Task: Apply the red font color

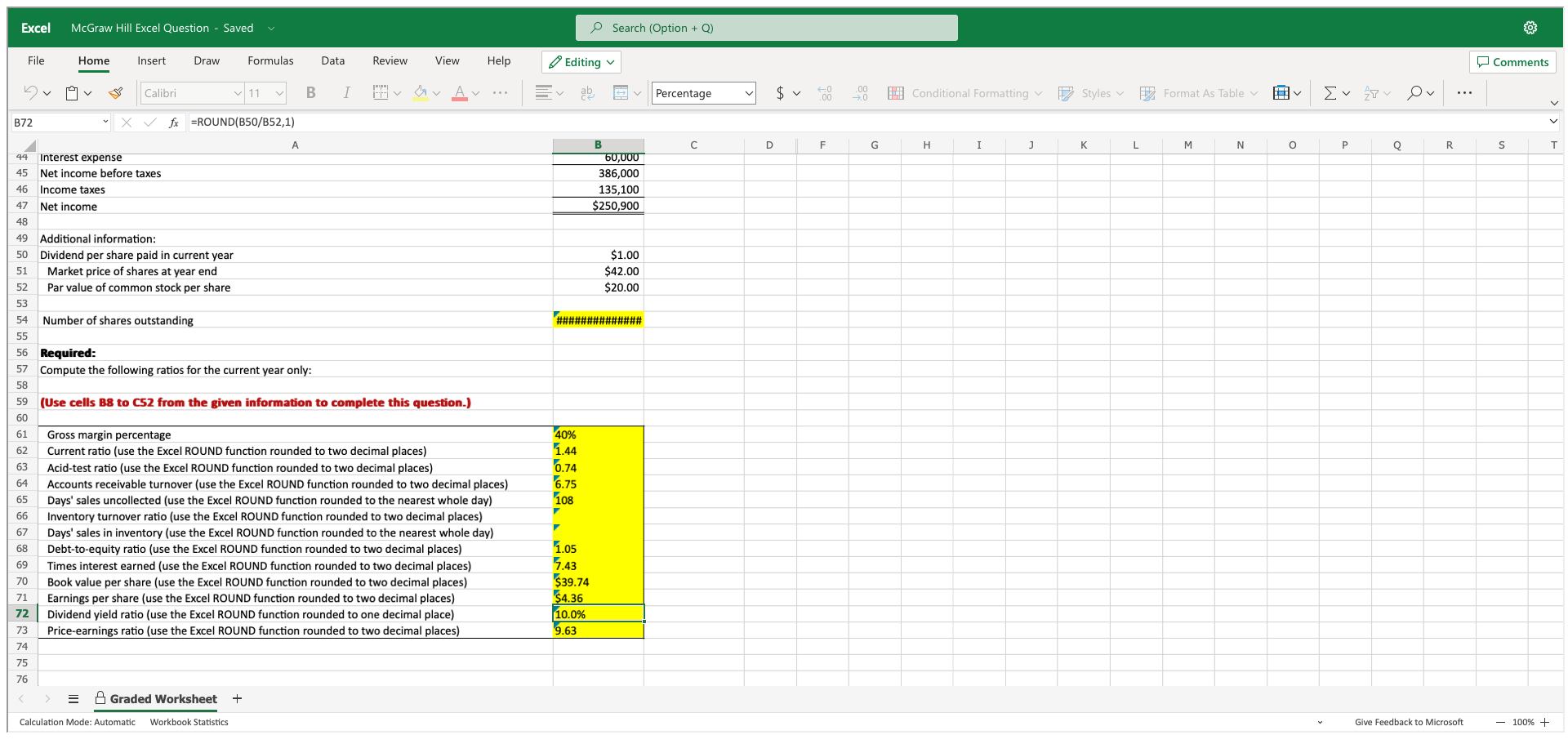Action: click(460, 93)
